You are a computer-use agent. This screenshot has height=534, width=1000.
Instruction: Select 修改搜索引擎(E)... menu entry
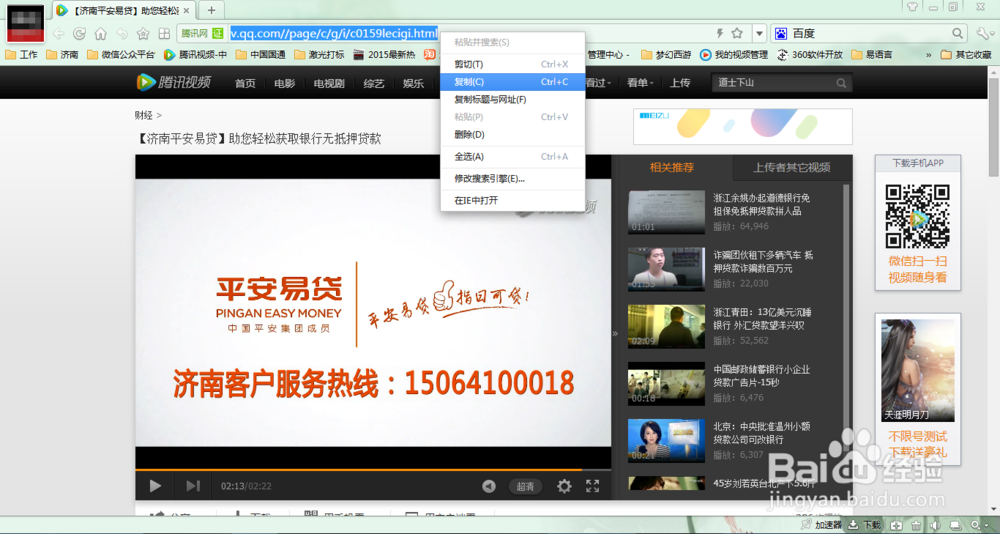click(512, 179)
